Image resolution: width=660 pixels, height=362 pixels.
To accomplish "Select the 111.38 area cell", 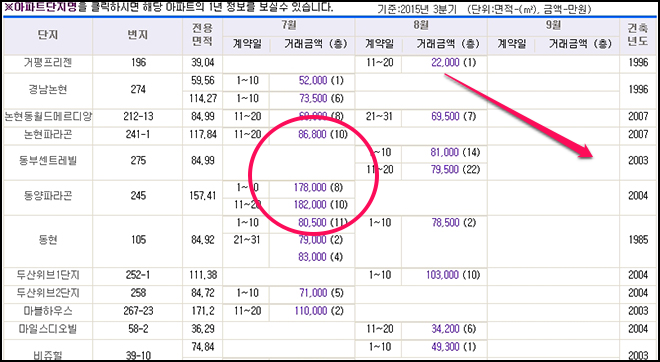I will tap(202, 275).
